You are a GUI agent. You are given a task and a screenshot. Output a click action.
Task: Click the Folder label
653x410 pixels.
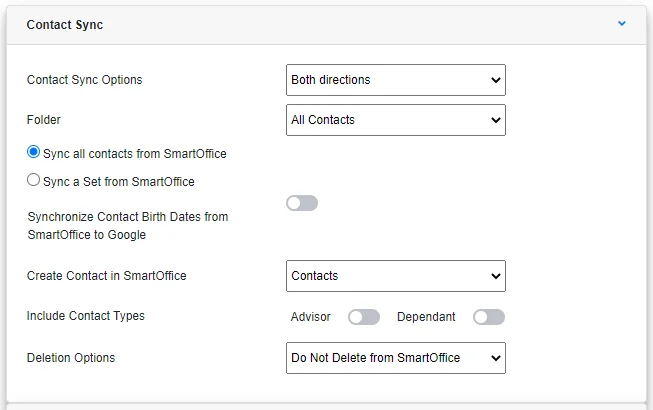click(x=44, y=120)
